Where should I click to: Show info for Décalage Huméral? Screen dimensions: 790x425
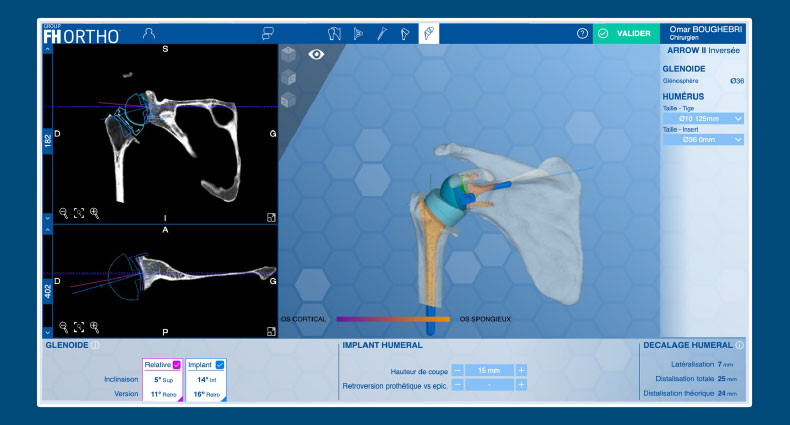point(740,345)
